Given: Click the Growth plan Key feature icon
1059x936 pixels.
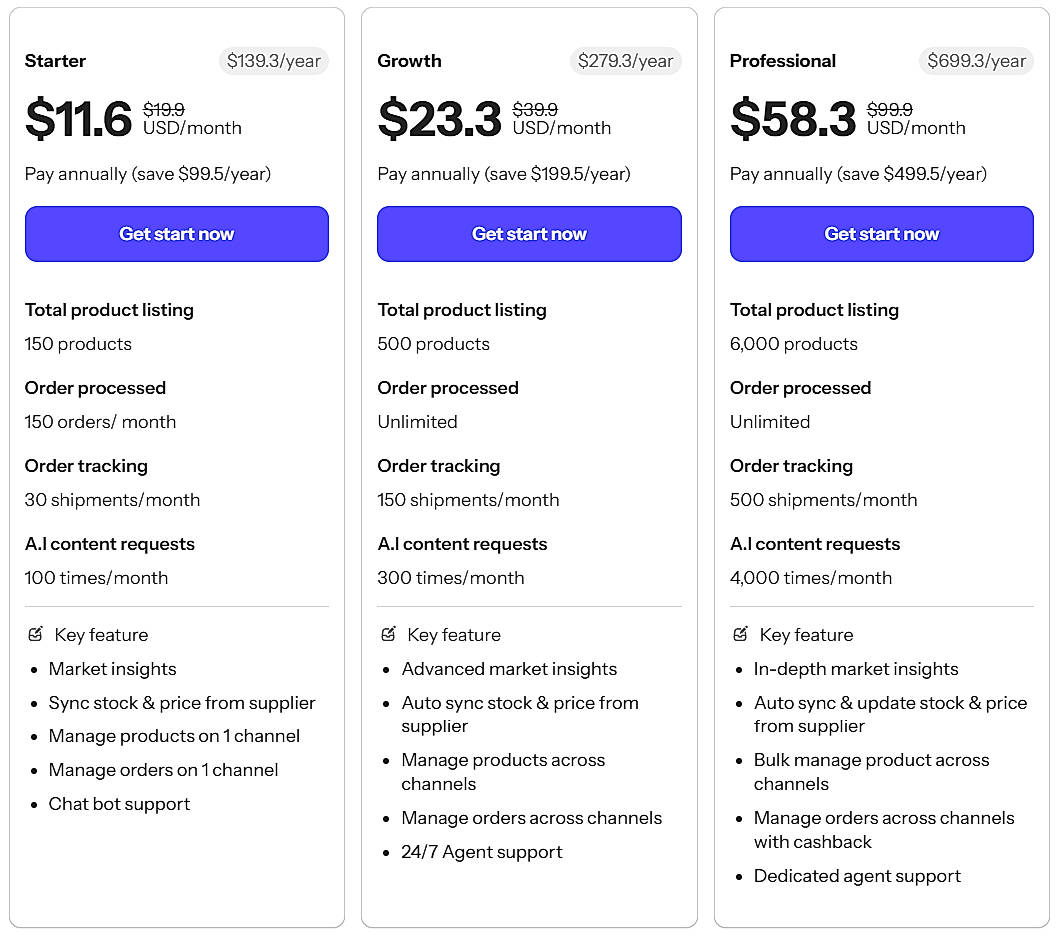Looking at the screenshot, I should point(389,634).
